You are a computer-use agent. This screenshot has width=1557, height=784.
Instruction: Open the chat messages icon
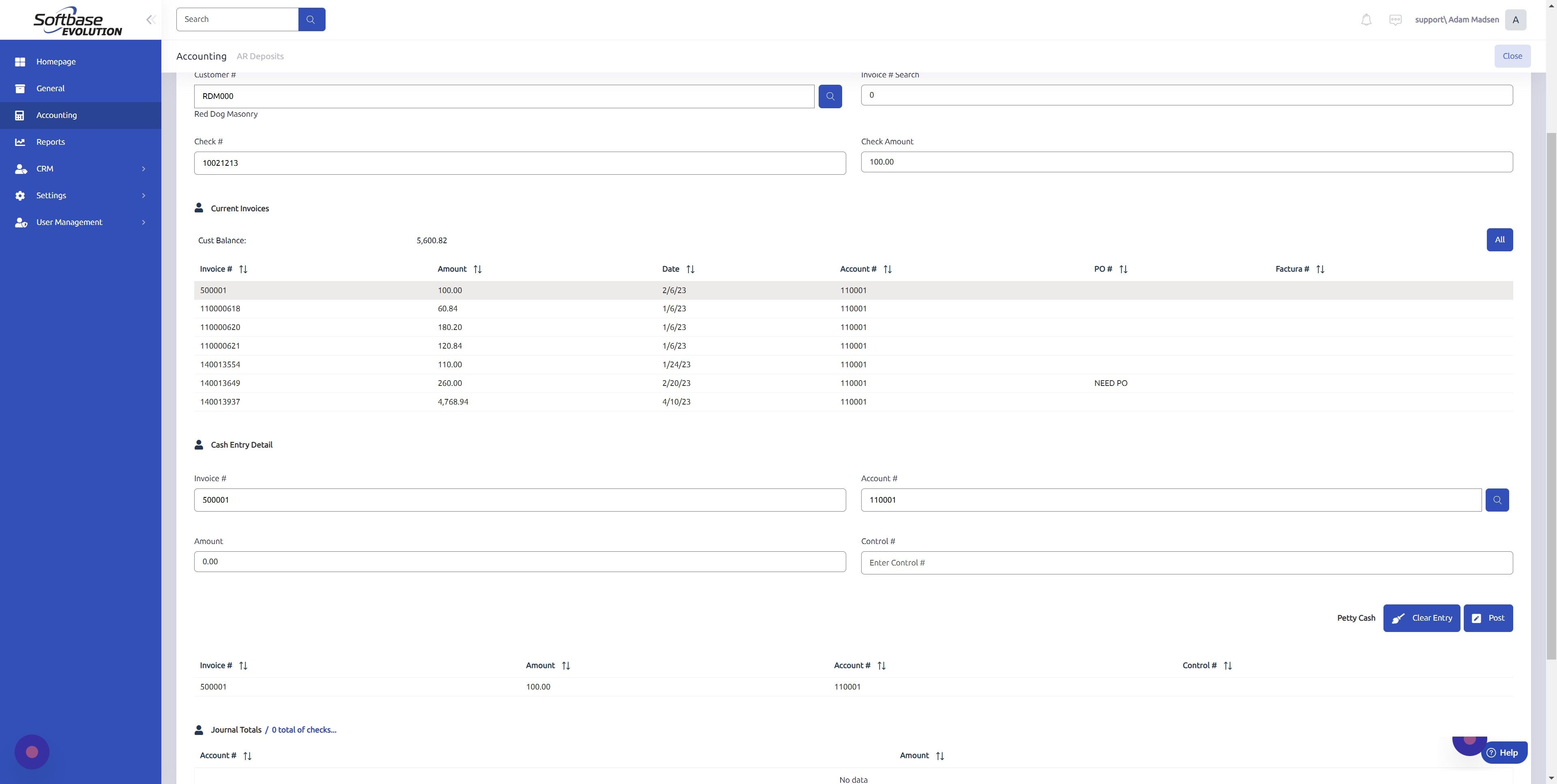1395,19
